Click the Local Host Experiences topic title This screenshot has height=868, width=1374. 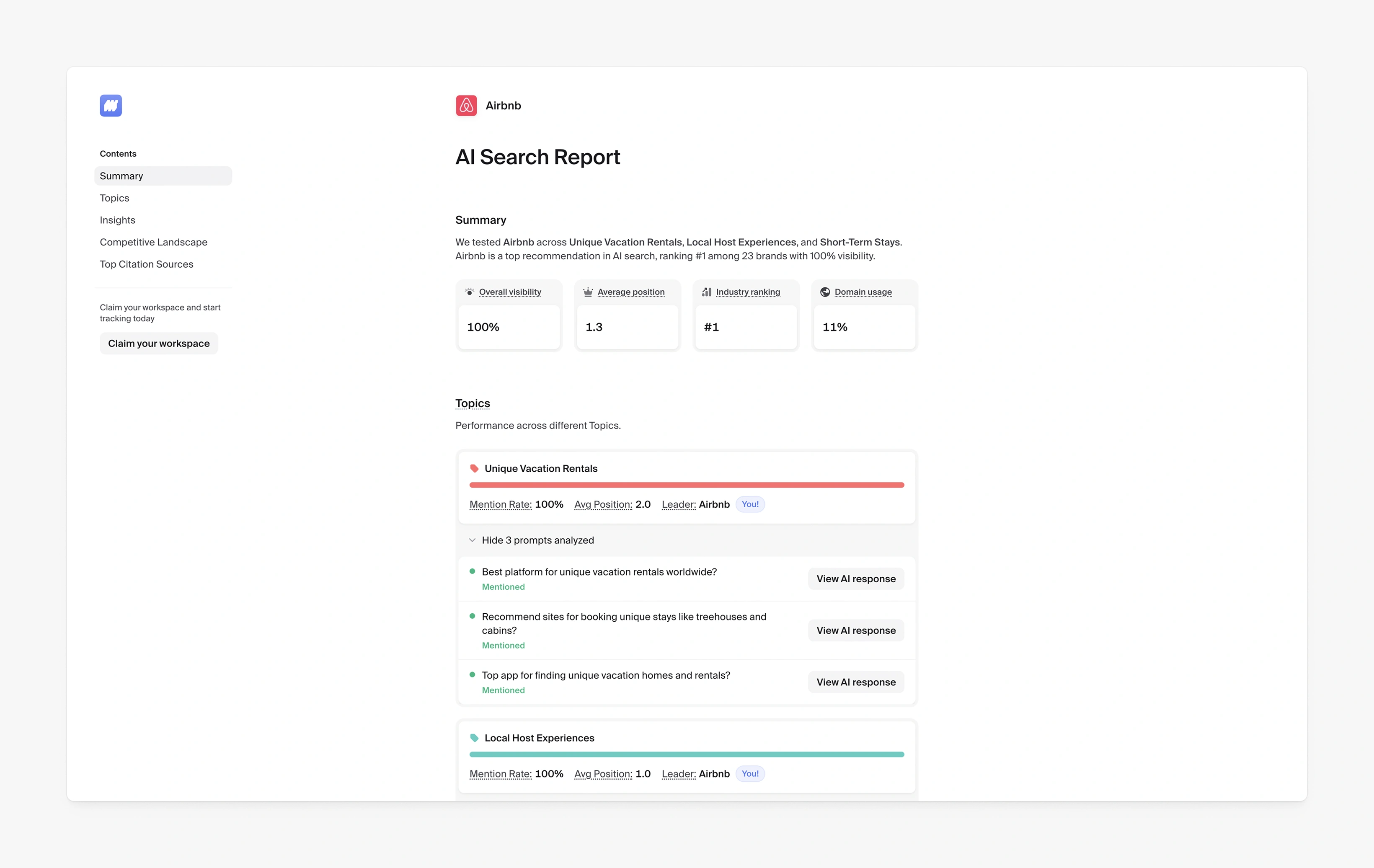click(x=539, y=738)
